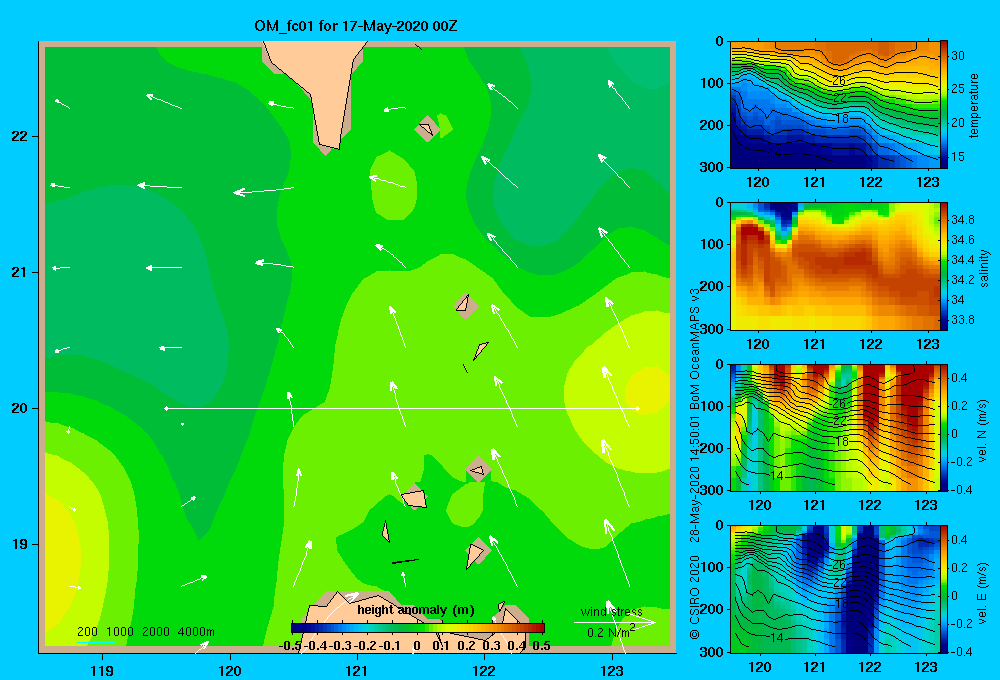The height and width of the screenshot is (680, 1000).
Task: Click the "height anomaly (m)" label
Action: coord(416,610)
